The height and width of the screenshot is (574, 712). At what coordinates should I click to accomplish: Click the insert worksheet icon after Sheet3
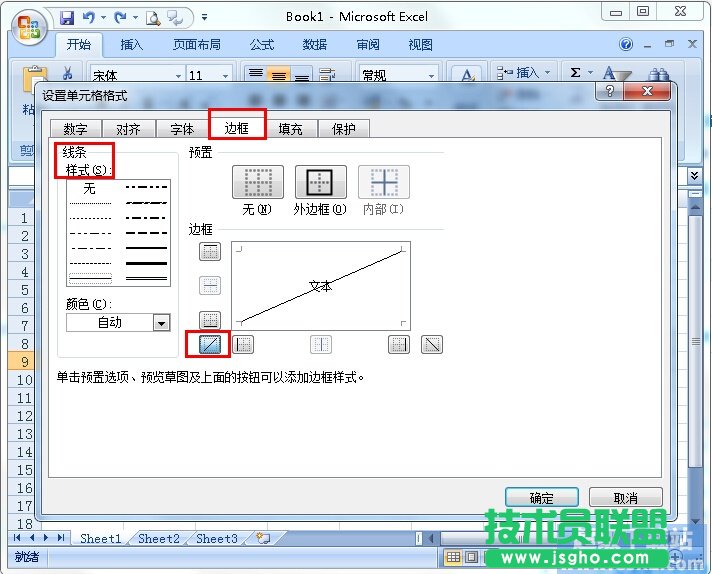click(263, 538)
